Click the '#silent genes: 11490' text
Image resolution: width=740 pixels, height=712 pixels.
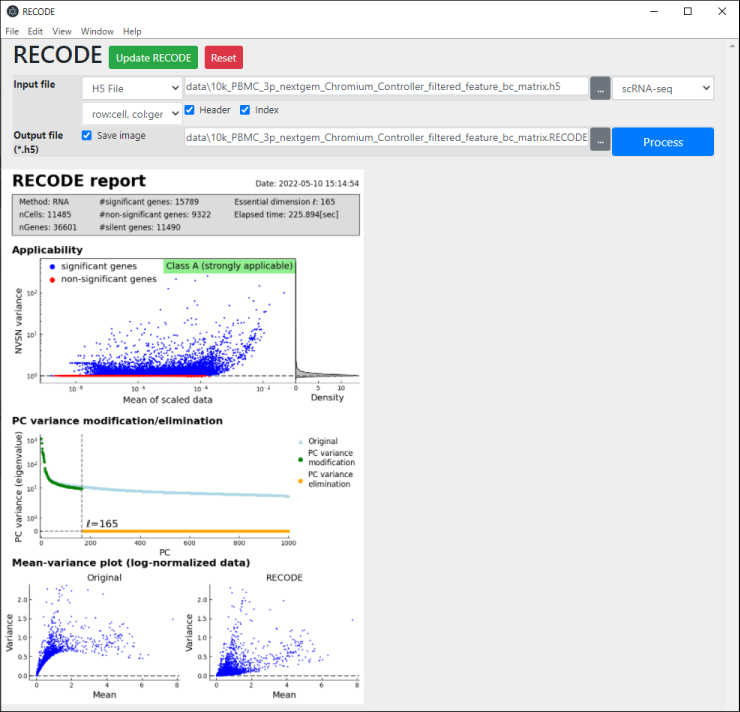[x=140, y=227]
